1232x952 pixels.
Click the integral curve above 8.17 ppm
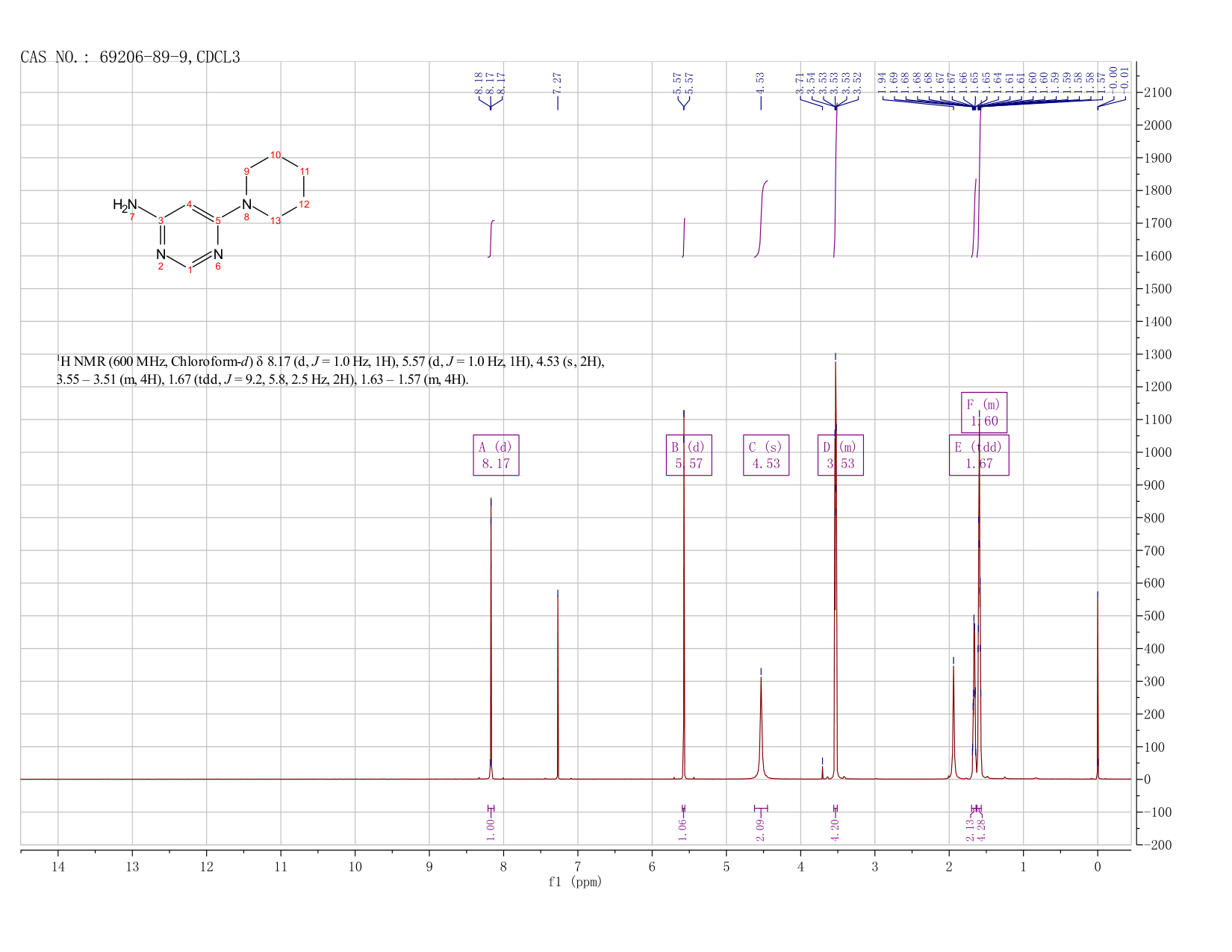coord(491,239)
